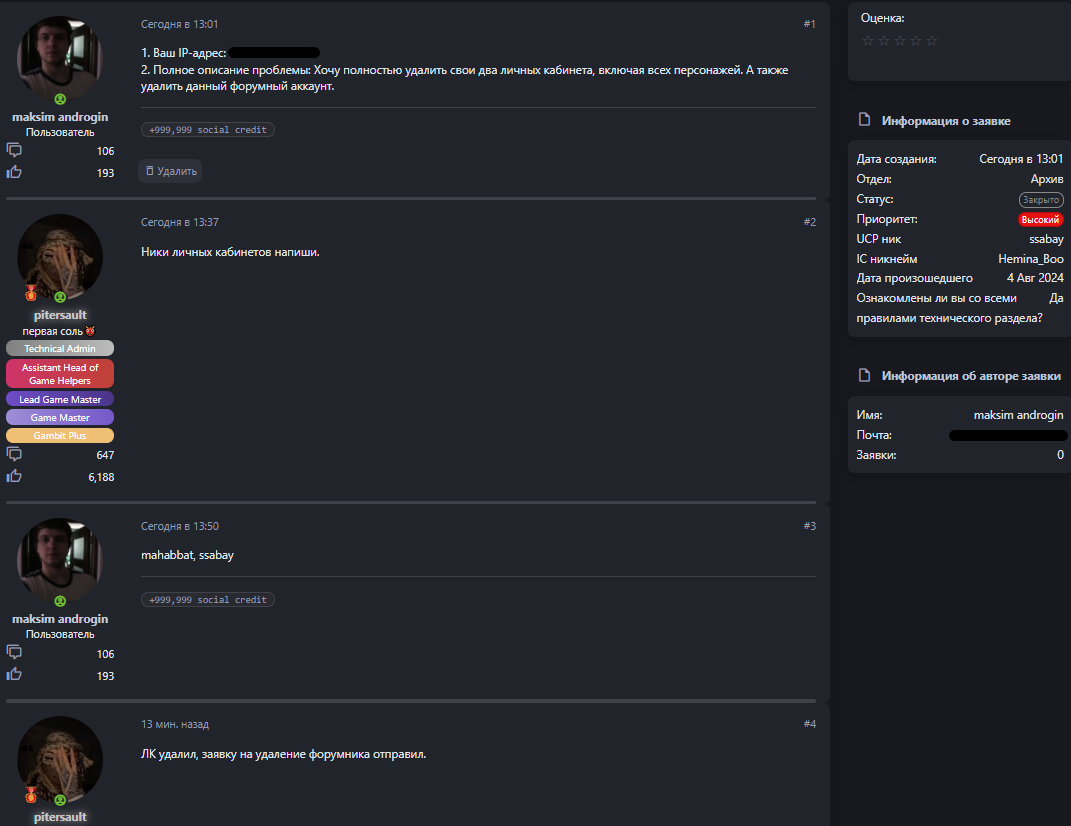
Task: Select the Gambit Plus badge
Action: tap(60, 436)
